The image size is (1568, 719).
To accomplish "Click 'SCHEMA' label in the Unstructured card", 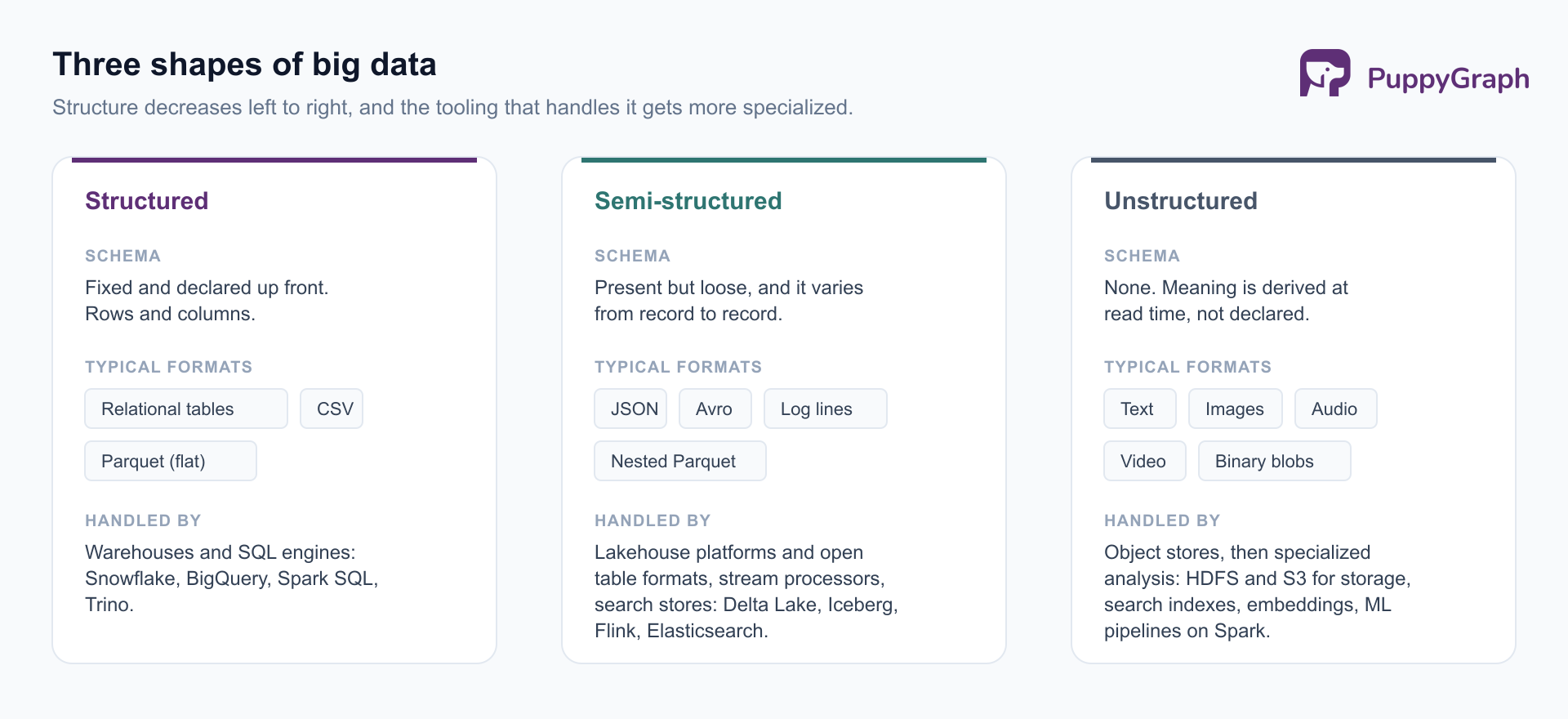I will pos(1143,256).
